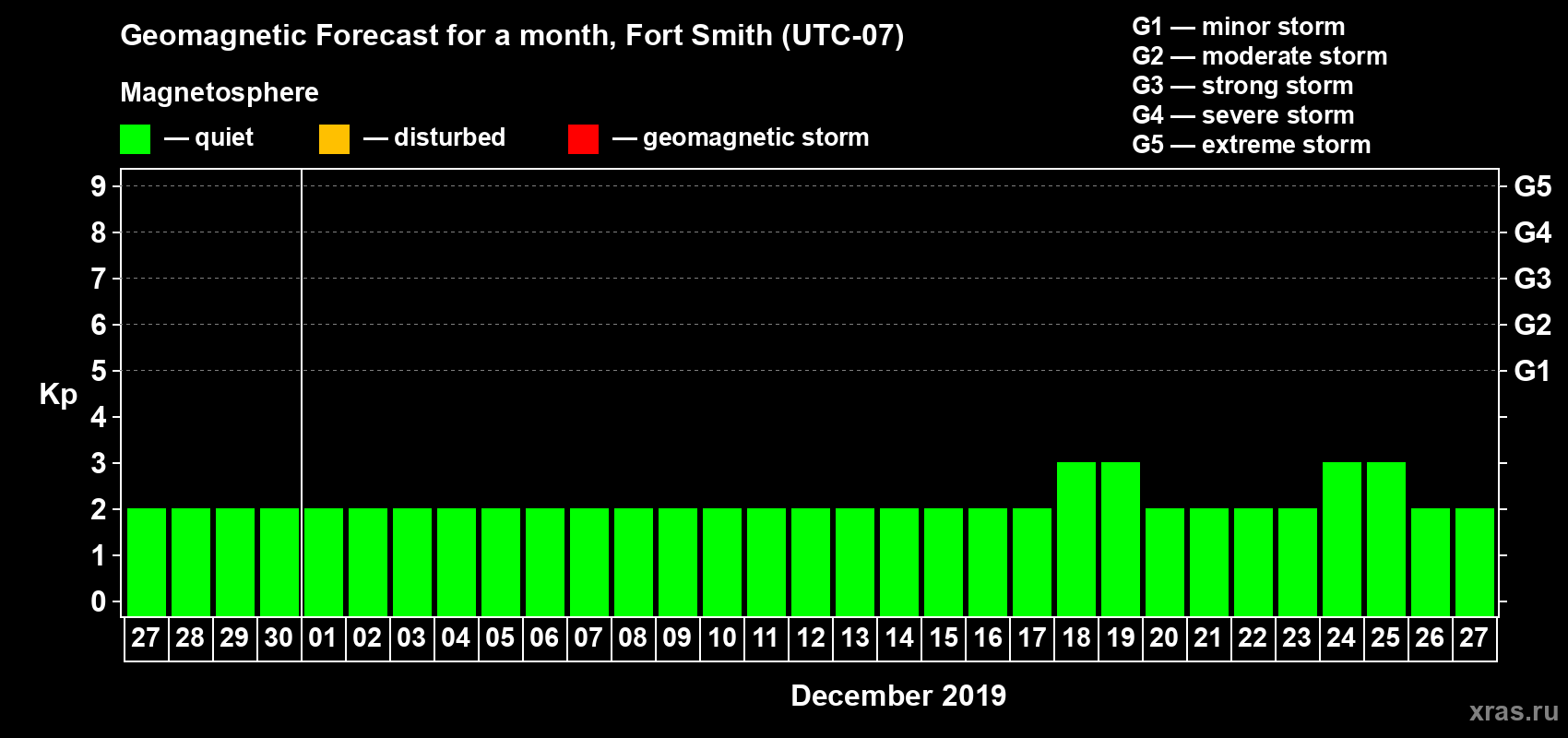The height and width of the screenshot is (738, 1568).
Task: Click the date label '05'
Action: (x=500, y=638)
